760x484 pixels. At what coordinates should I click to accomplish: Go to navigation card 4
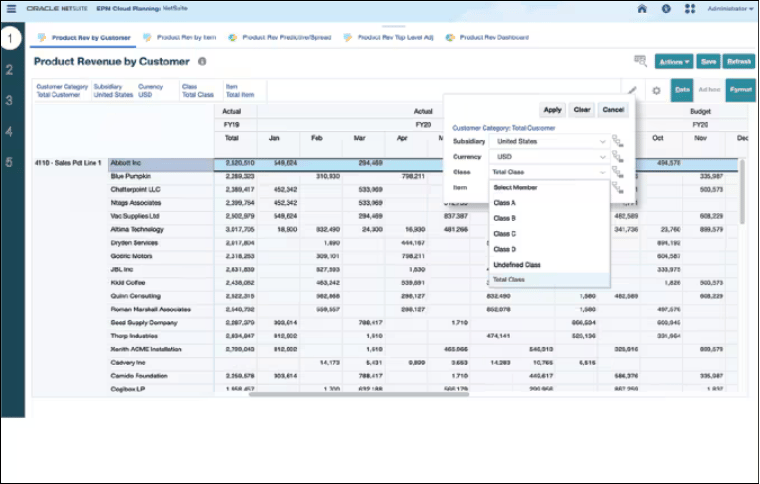[x=9, y=131]
